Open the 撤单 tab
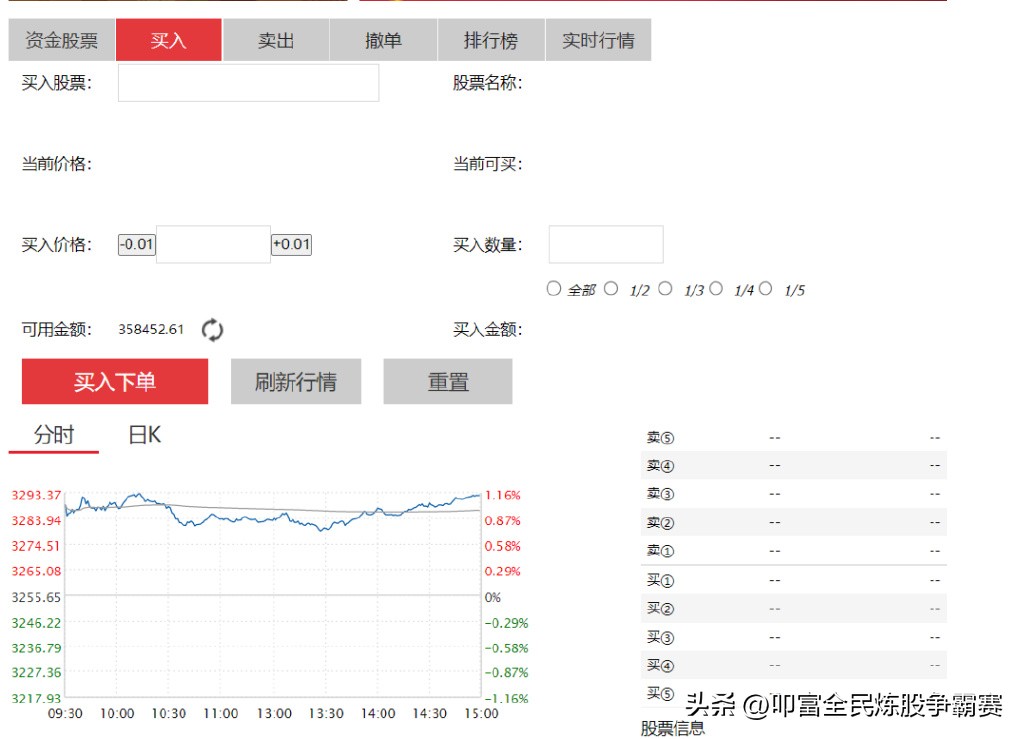1024x739 pixels. click(x=383, y=39)
